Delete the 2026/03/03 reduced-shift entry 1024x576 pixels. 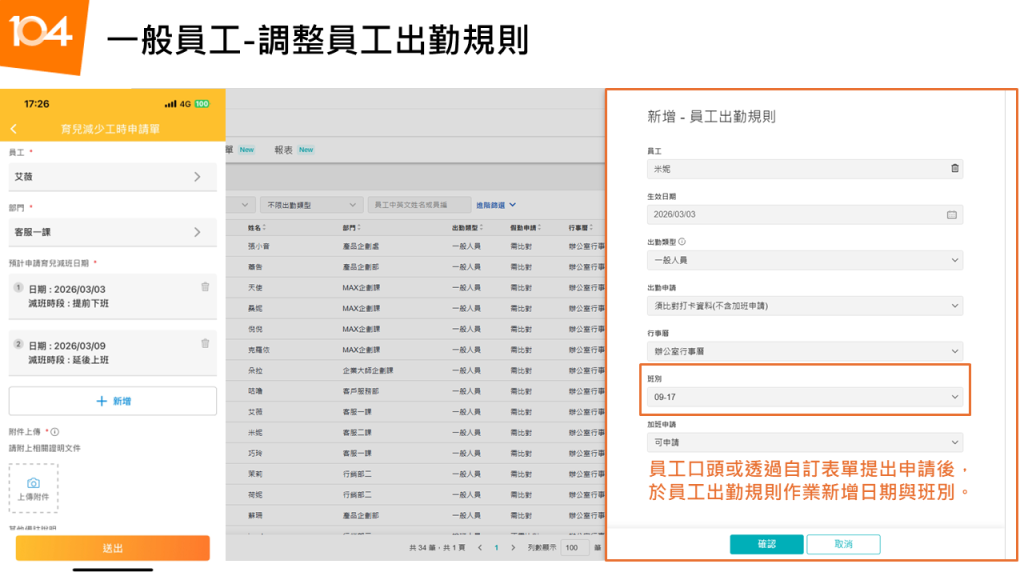205,287
